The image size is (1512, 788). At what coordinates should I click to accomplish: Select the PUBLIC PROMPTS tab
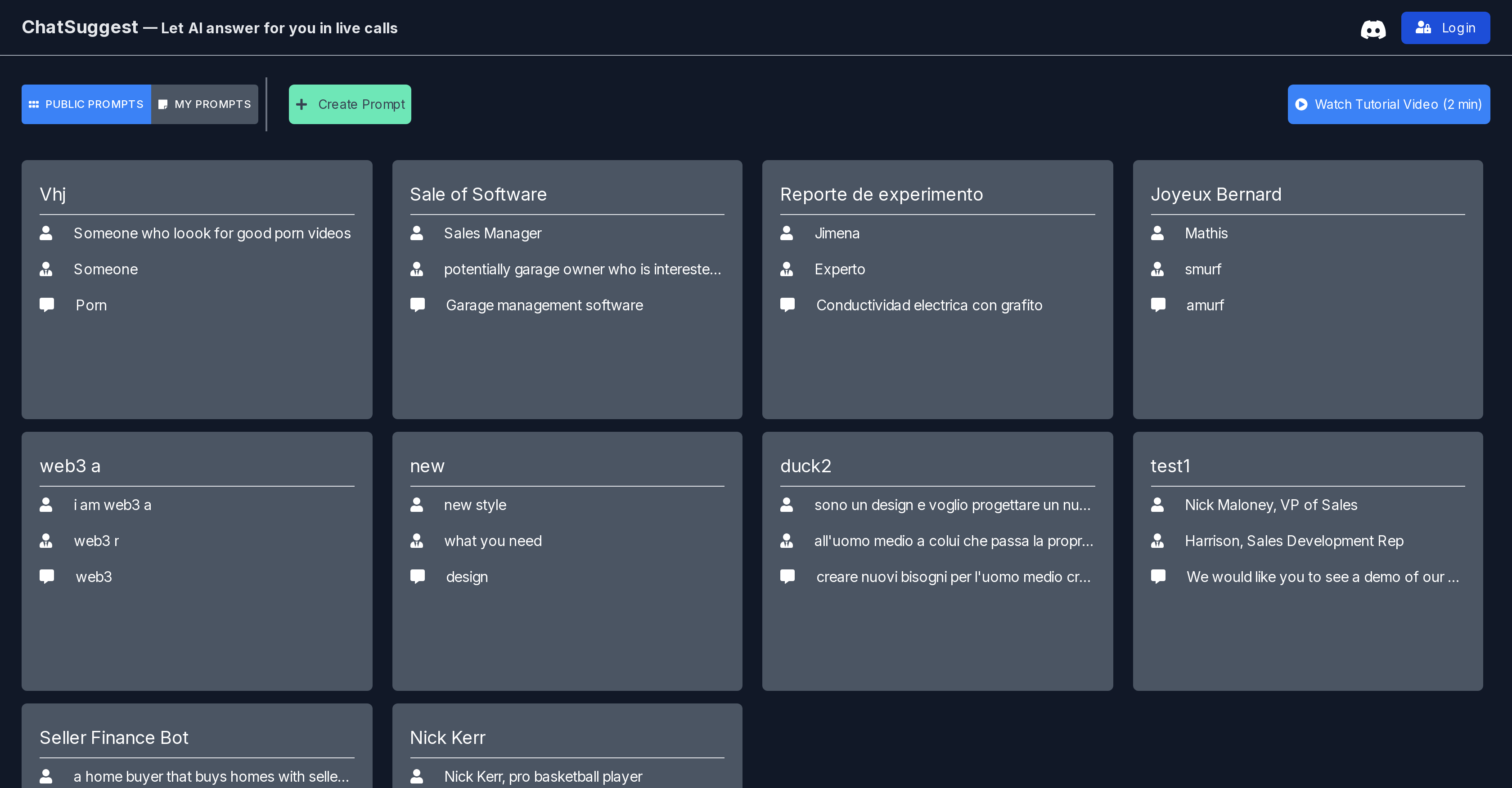pyautogui.click(x=86, y=104)
